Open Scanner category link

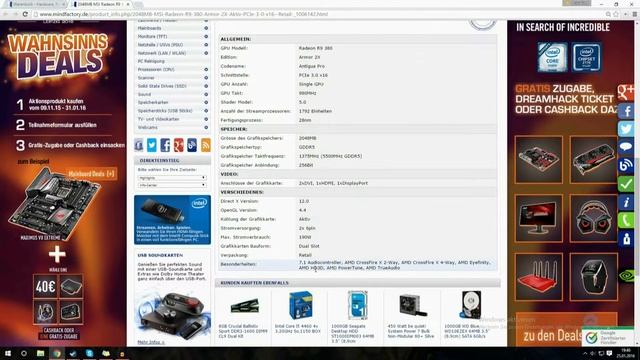click(x=146, y=78)
